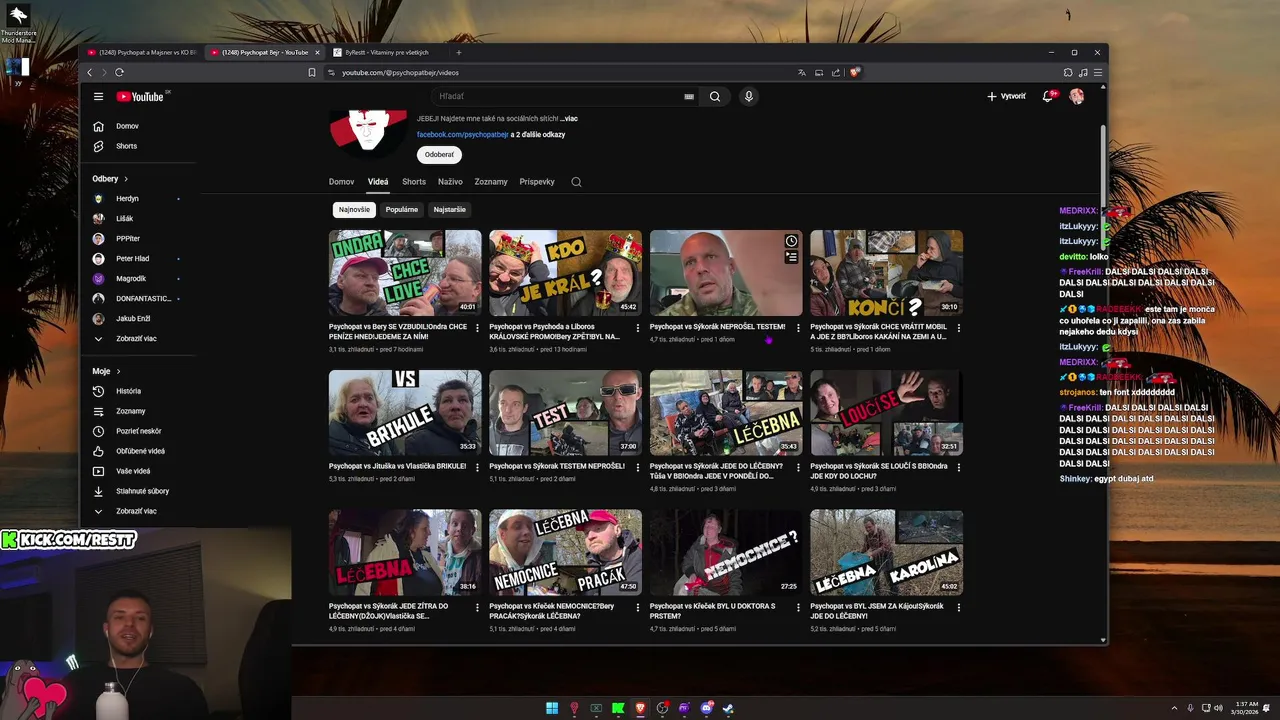Switch to Domov channel tab
Viewport: 1280px width, 720px height.
[x=341, y=182]
